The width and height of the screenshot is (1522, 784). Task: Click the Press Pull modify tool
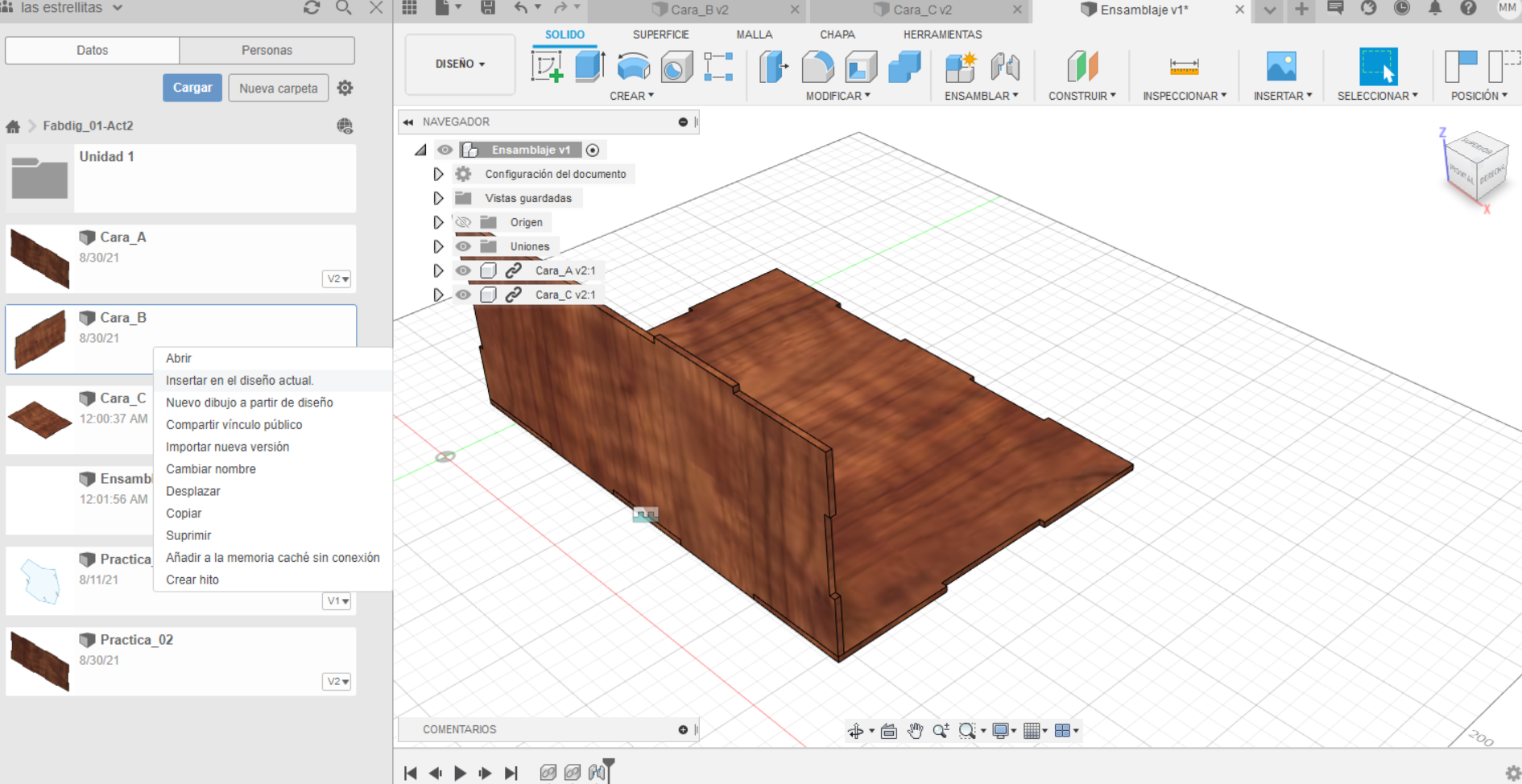774,66
